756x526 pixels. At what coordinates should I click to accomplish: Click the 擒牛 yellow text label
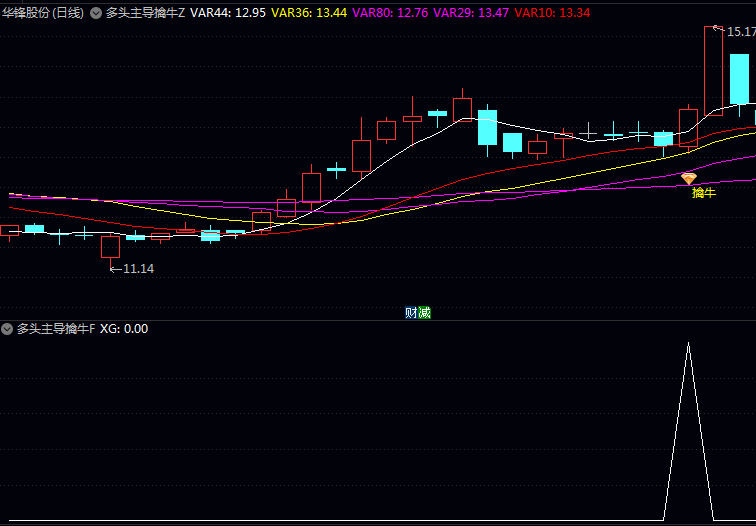click(x=703, y=192)
